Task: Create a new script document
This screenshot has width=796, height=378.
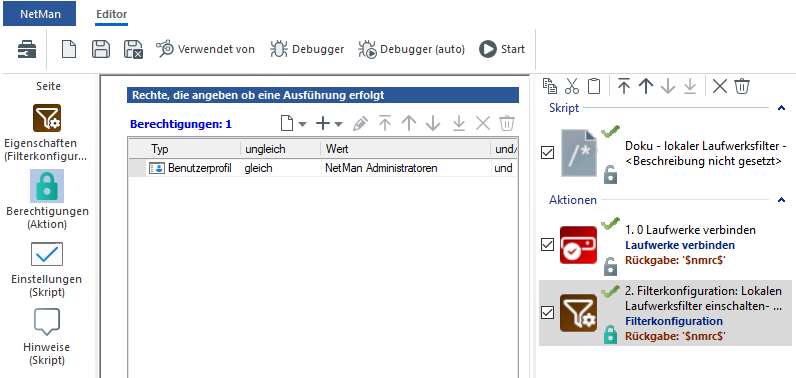Action: [69, 50]
